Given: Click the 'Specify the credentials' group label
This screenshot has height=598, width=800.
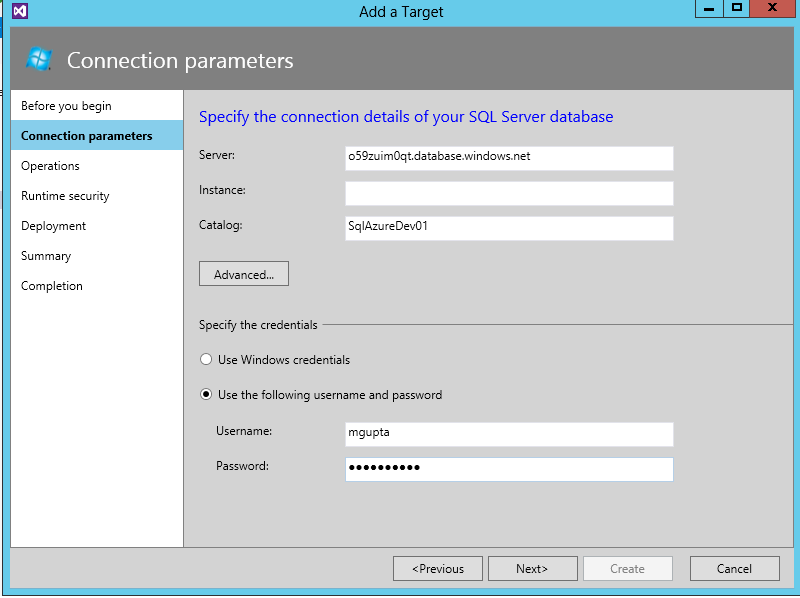Looking at the screenshot, I should pos(258,325).
